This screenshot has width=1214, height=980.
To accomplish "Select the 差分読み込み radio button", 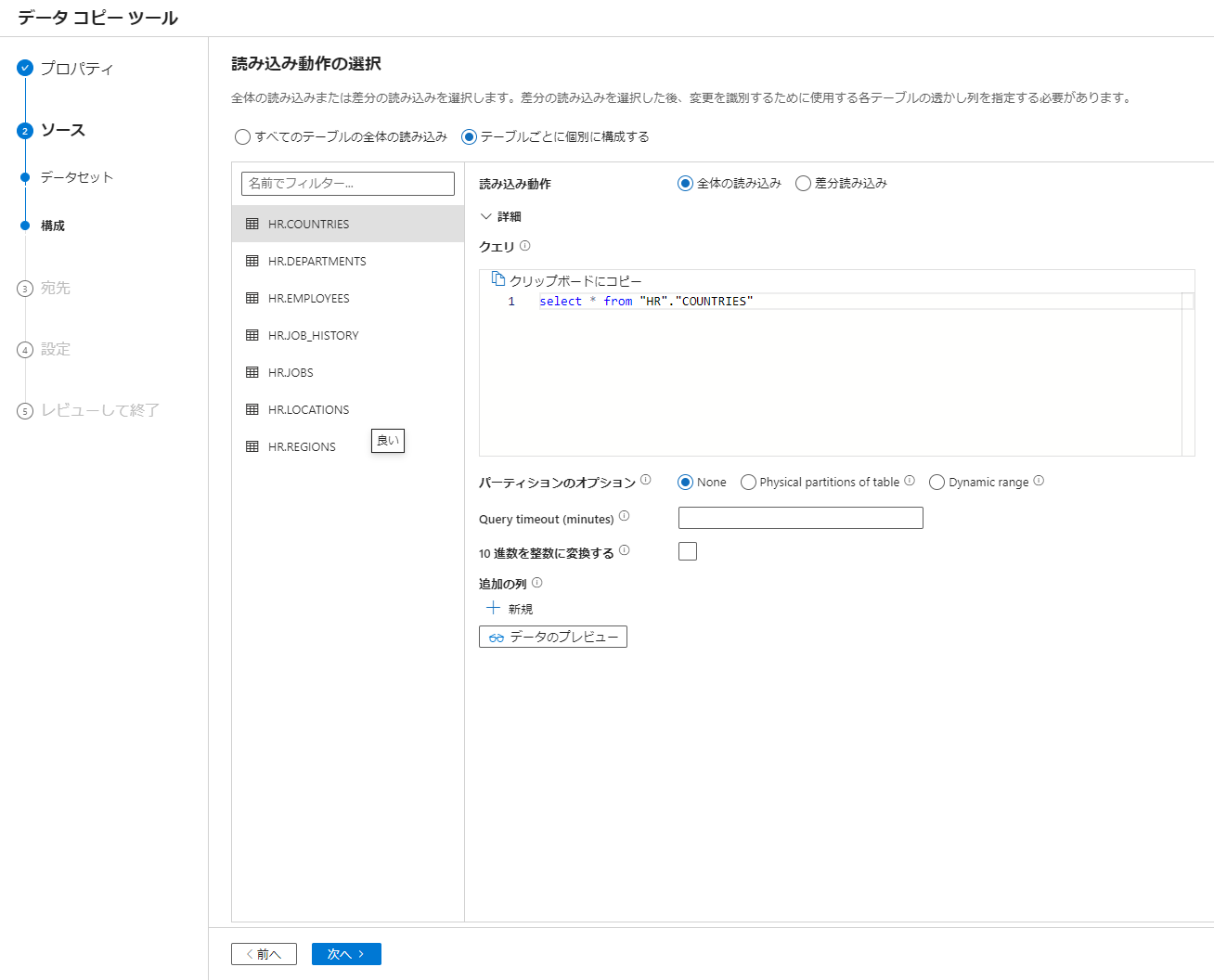I will [803, 183].
